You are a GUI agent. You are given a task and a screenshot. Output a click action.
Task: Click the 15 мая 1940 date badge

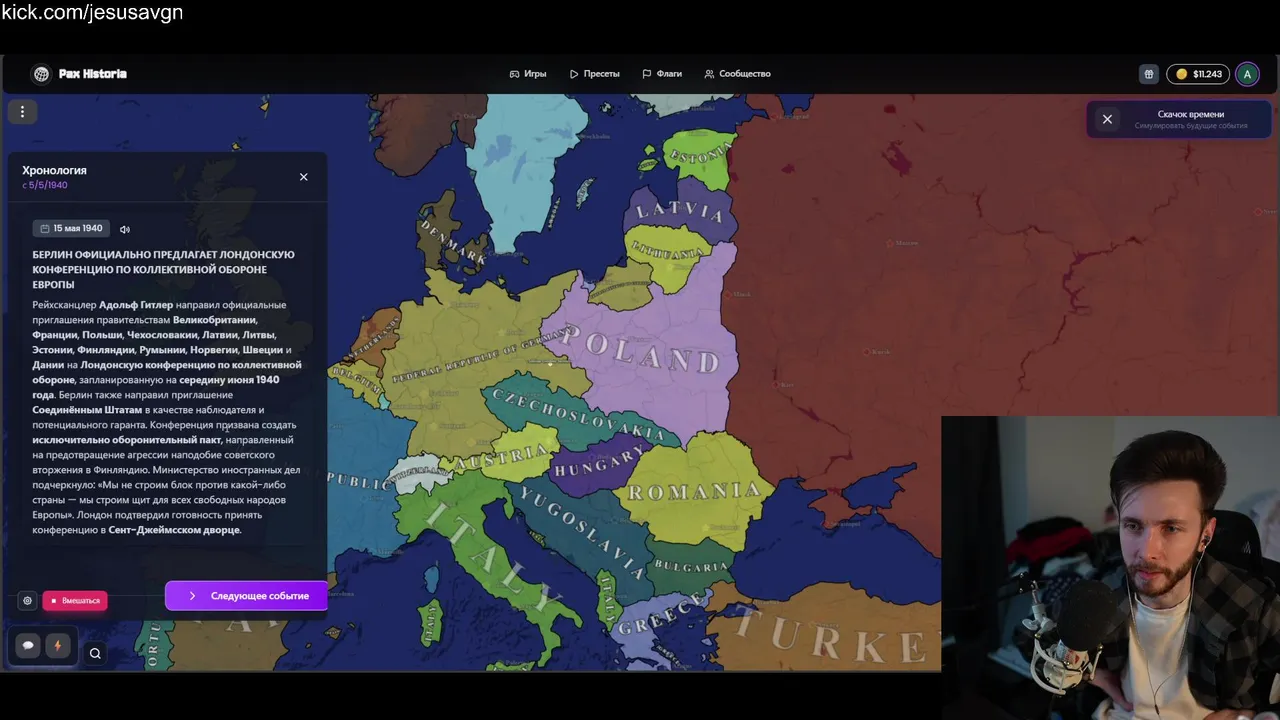pos(71,229)
